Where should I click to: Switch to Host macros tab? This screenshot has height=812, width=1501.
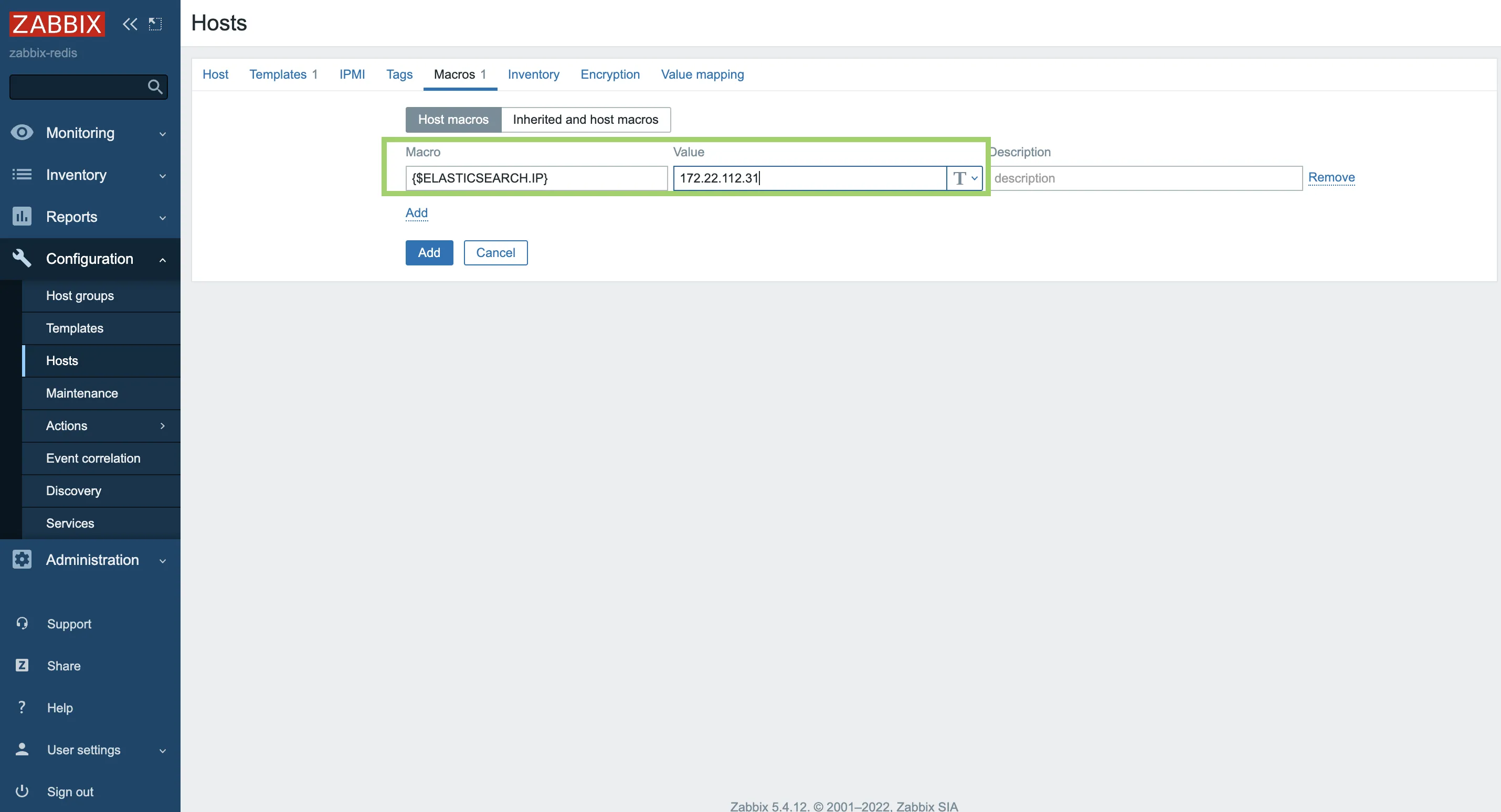pyautogui.click(x=452, y=119)
